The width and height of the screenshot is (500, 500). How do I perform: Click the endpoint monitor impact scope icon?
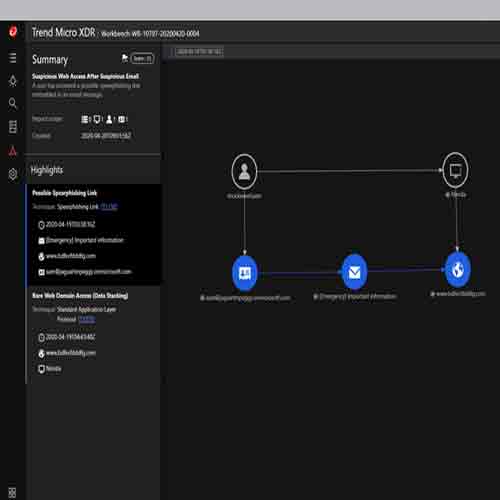97,119
